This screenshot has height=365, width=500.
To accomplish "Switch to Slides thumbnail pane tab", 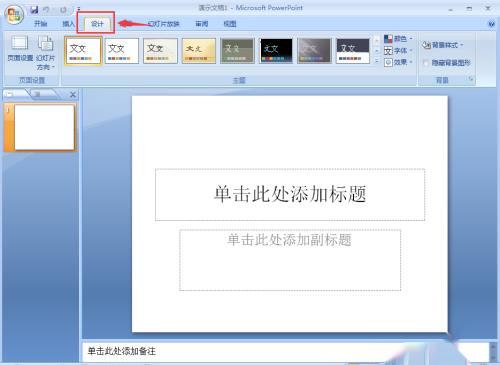I will [10, 94].
